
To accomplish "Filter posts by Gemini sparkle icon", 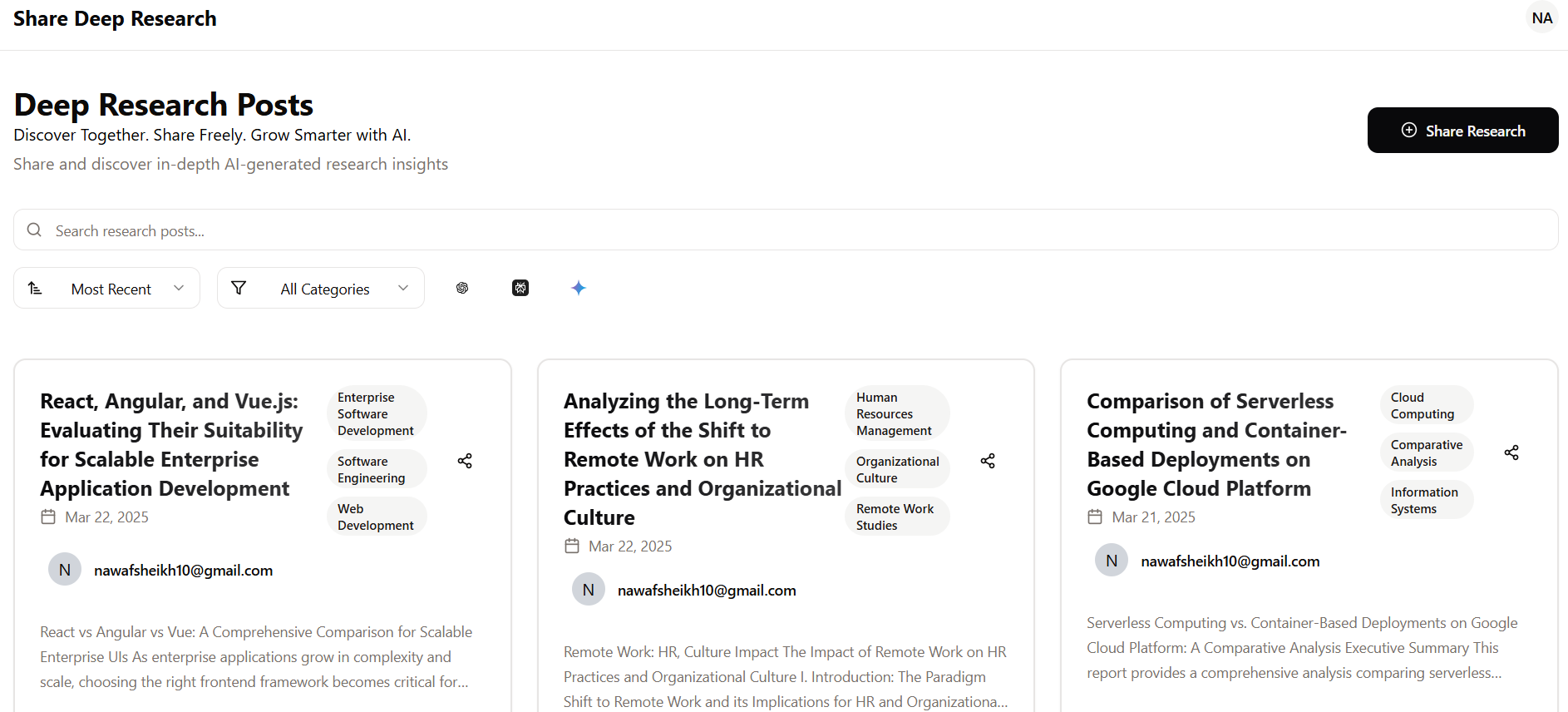I will (579, 288).
